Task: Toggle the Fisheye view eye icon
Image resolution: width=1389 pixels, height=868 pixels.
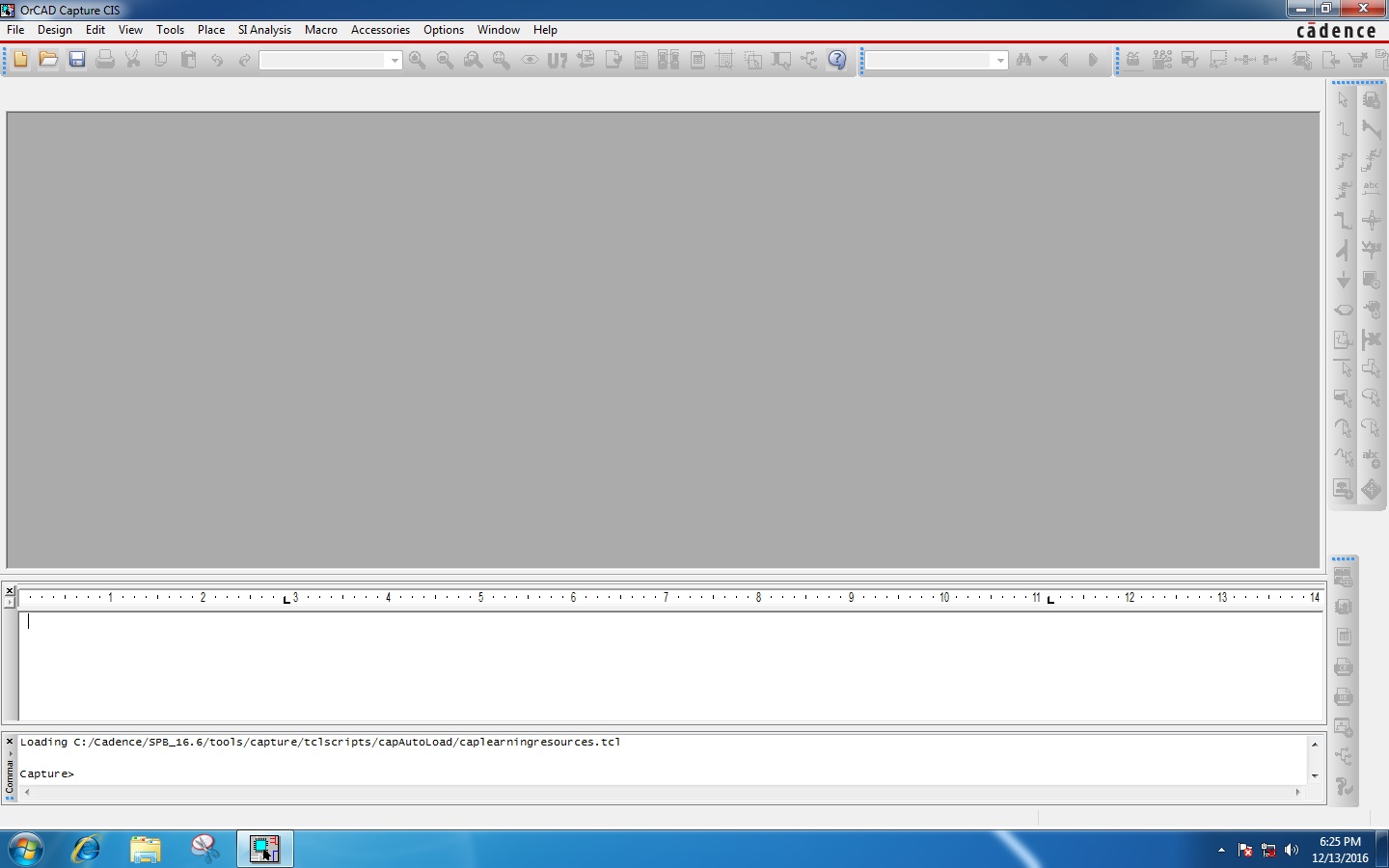Action: click(x=530, y=60)
